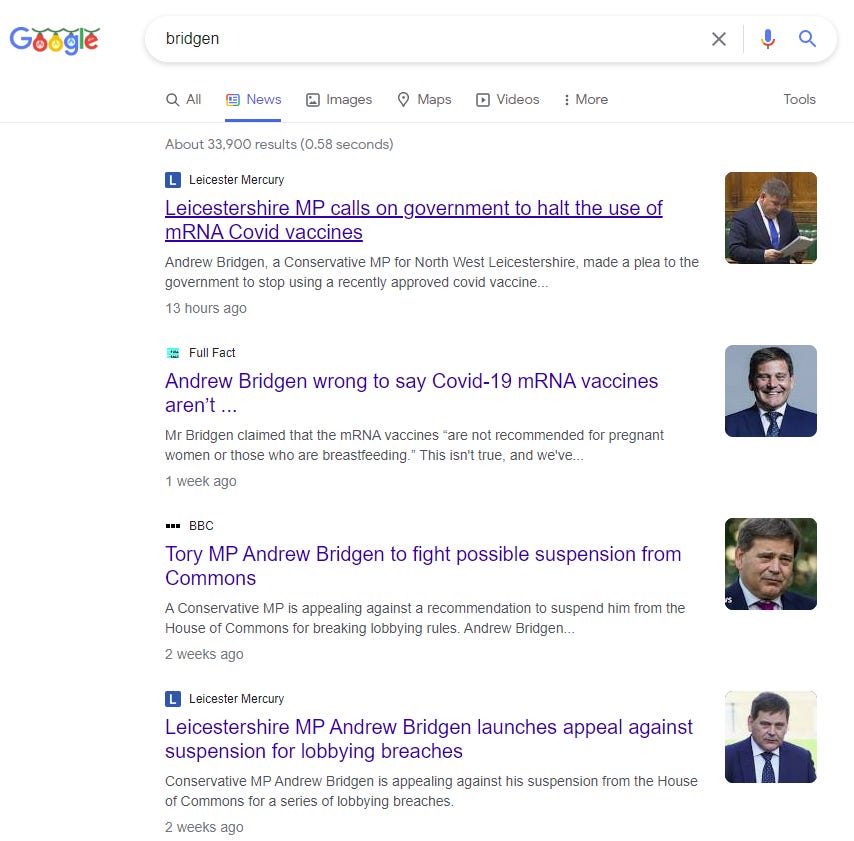The height and width of the screenshot is (841, 854).
Task: Open 'Leicestershire MP calls on government' article
Action: [x=414, y=220]
